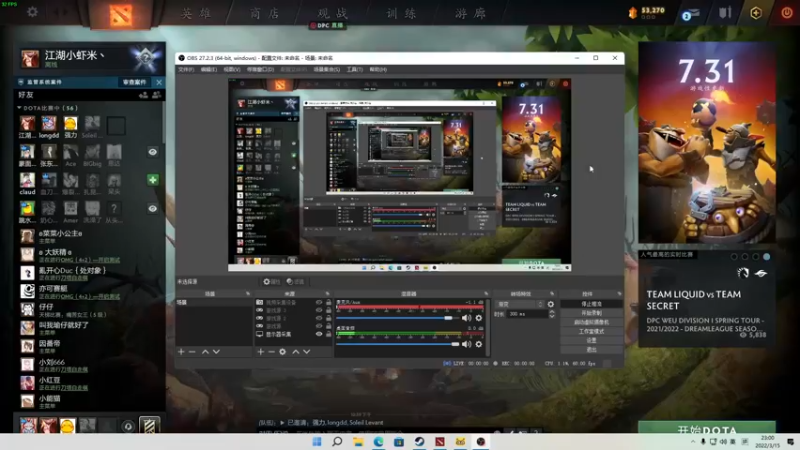Click the gold Dota Plus hexagon icon
This screenshot has width=800, height=450.
[x=756, y=13]
